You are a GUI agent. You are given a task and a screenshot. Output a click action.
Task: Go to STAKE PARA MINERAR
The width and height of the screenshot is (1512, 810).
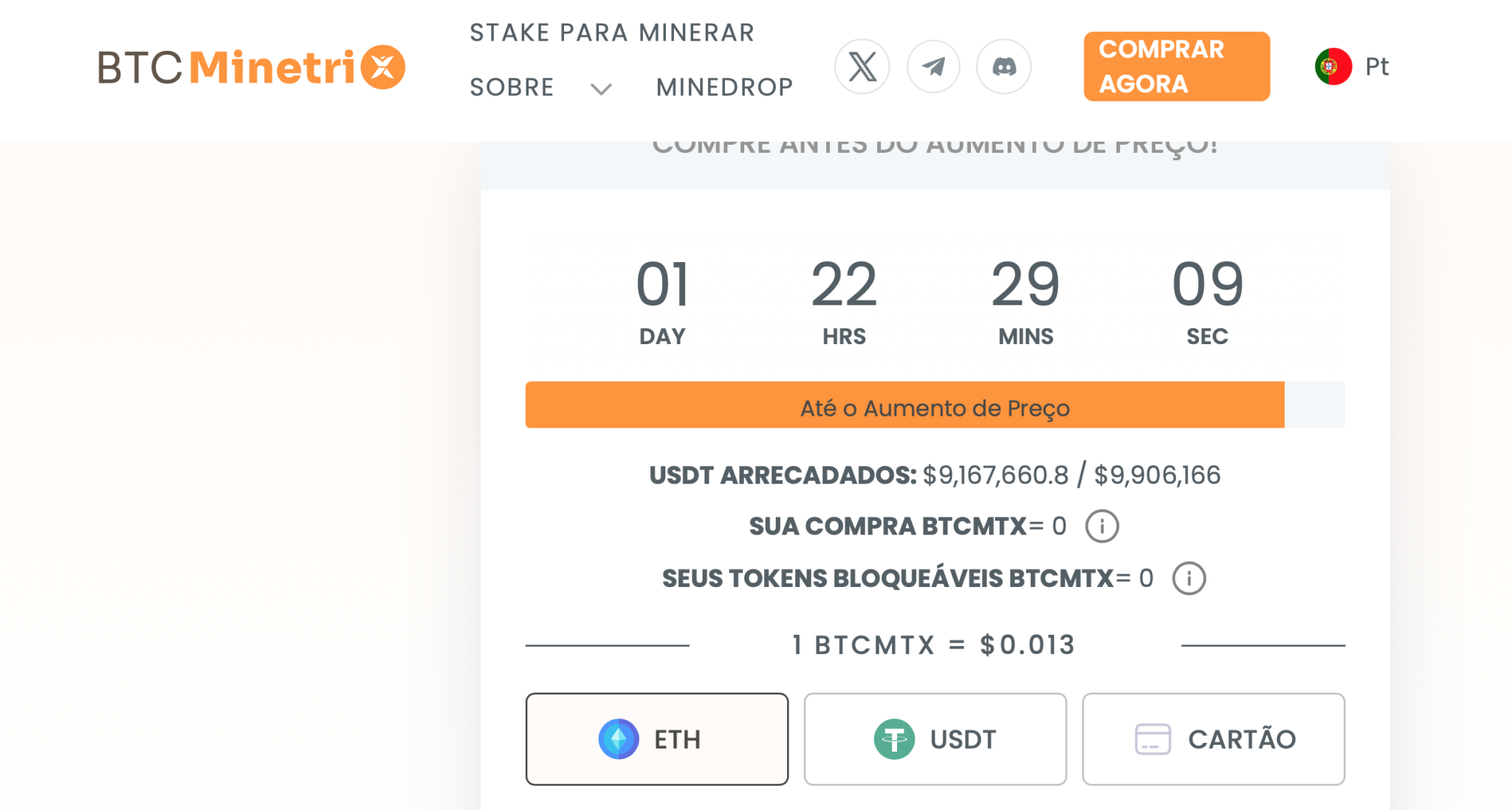point(612,32)
